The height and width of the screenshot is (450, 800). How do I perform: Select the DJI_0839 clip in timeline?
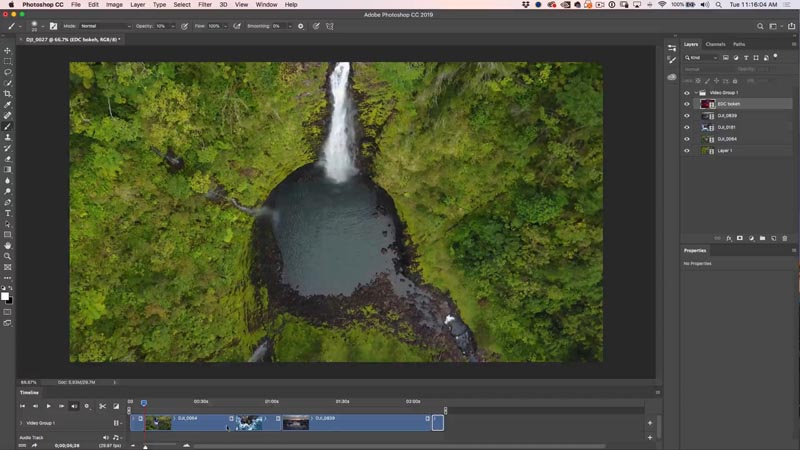(x=357, y=423)
